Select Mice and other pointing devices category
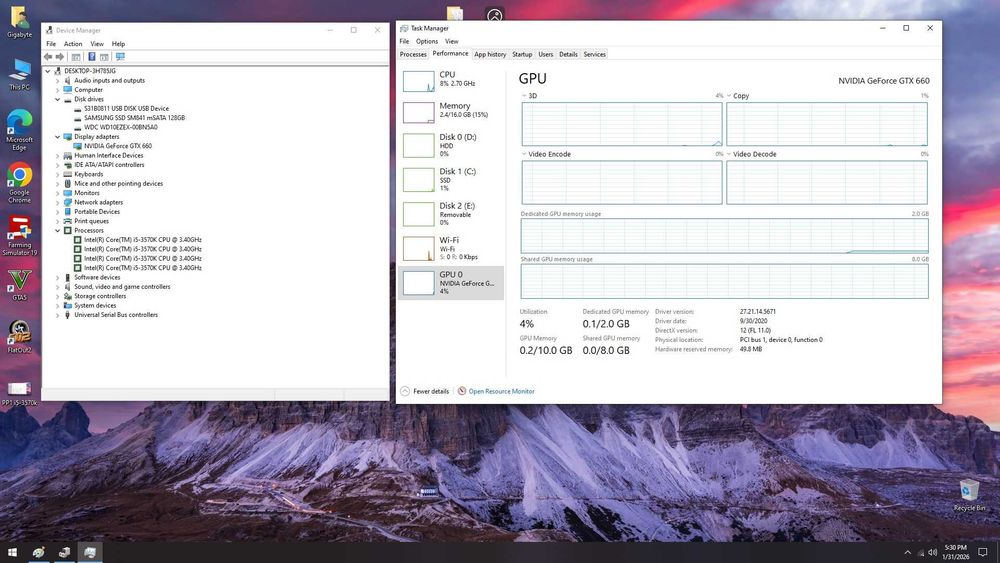The width and height of the screenshot is (1000, 563). click(119, 184)
